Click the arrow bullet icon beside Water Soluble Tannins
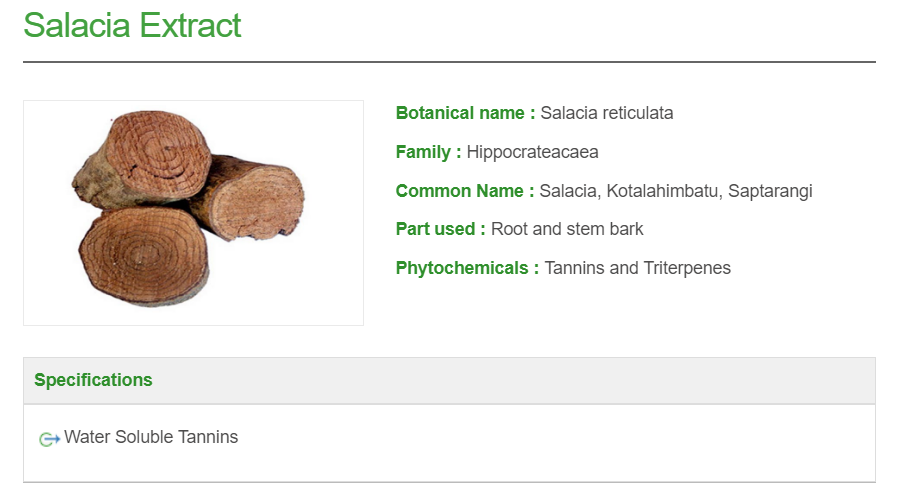The height and width of the screenshot is (502, 903). point(49,439)
